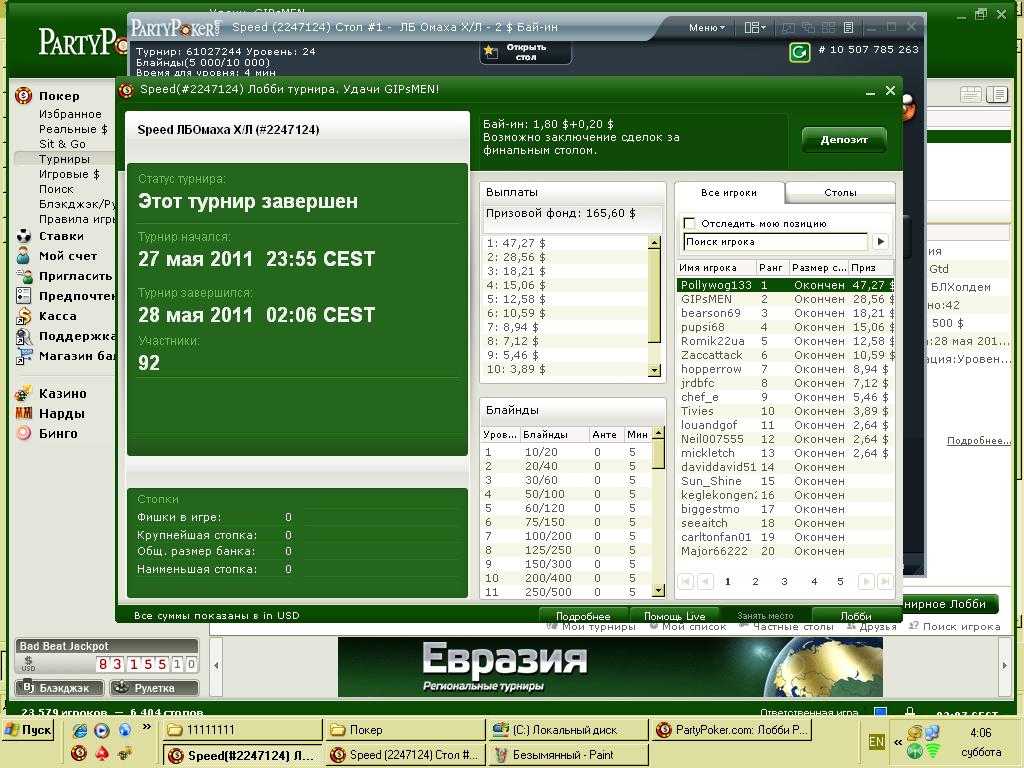Click in the Поиск игрока search field

pos(775,241)
